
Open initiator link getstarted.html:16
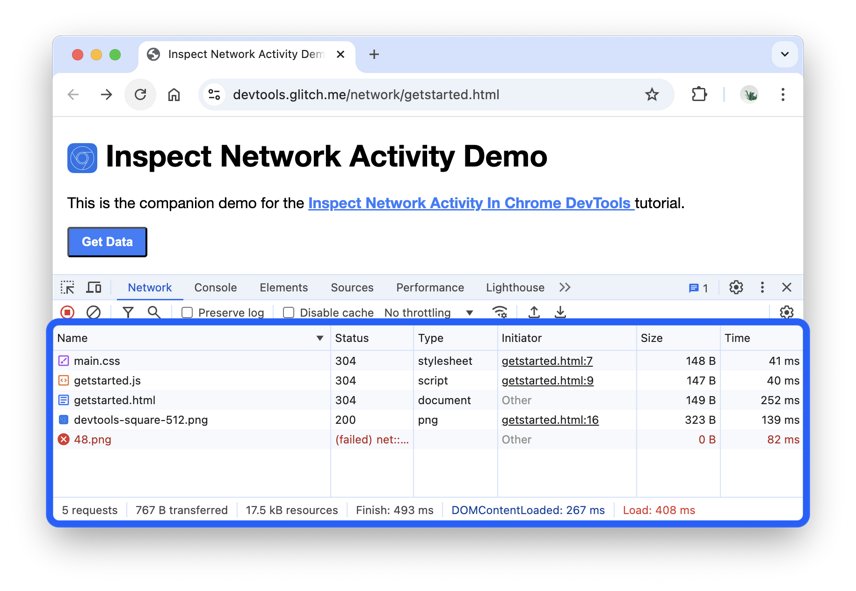pyautogui.click(x=550, y=420)
